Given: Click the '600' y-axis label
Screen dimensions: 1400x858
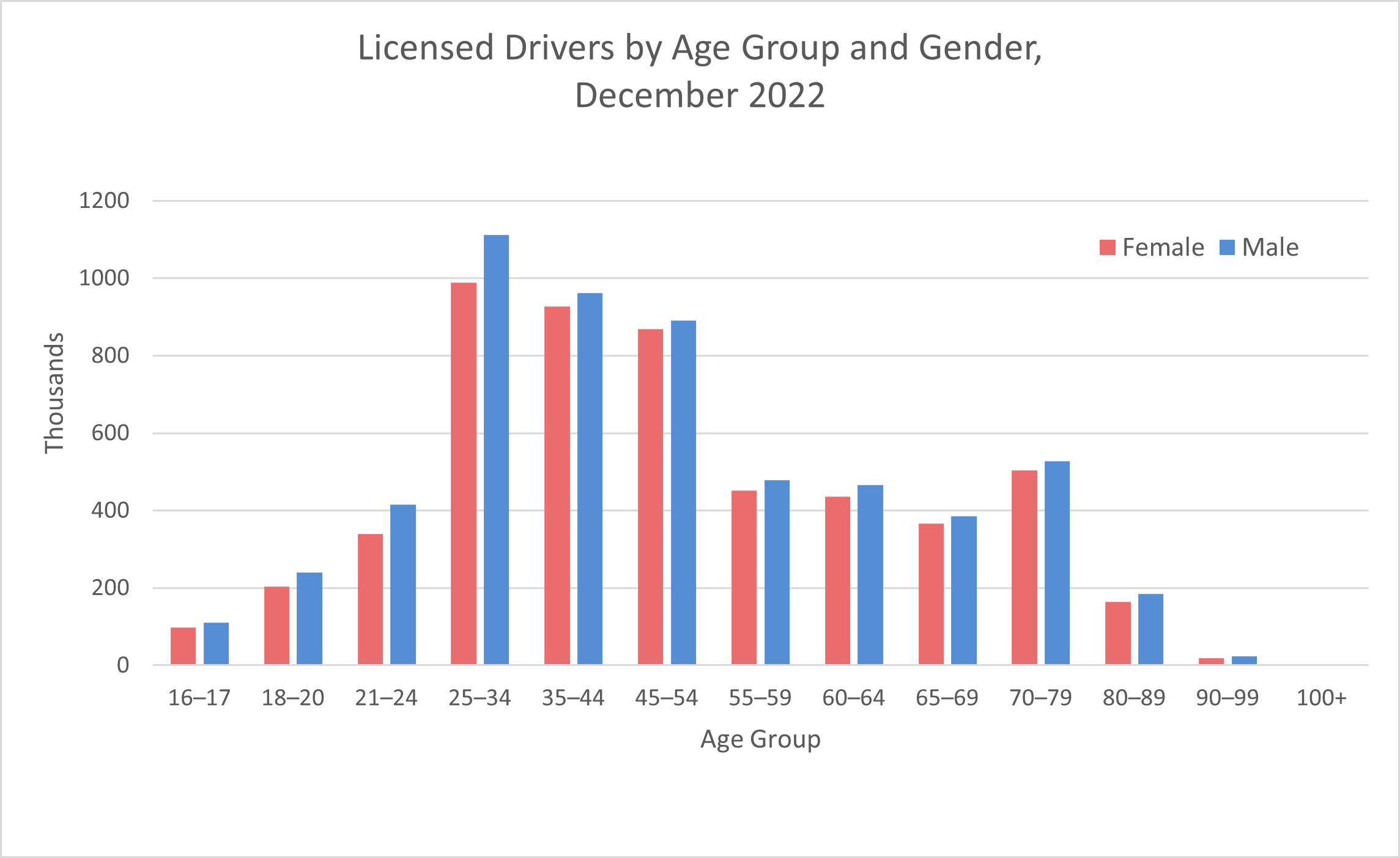Looking at the screenshot, I should click(110, 433).
